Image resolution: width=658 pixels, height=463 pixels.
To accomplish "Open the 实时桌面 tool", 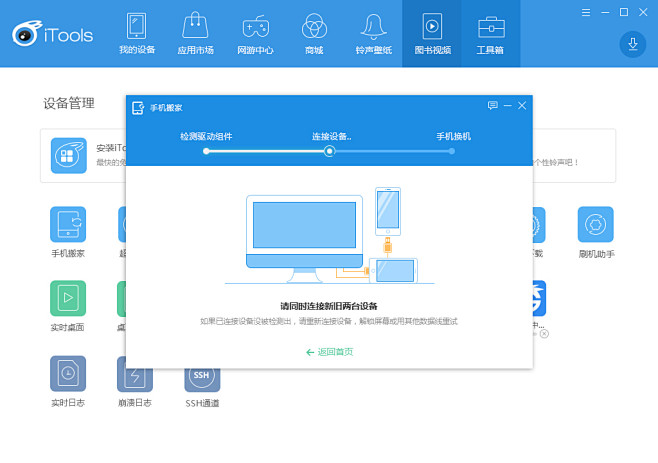I will 68,298.
